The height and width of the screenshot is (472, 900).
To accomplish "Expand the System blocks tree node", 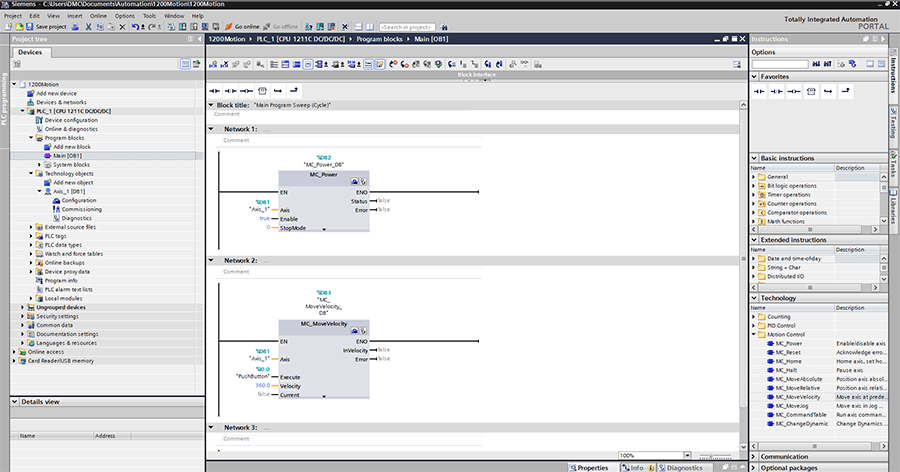I will pyautogui.click(x=40, y=164).
